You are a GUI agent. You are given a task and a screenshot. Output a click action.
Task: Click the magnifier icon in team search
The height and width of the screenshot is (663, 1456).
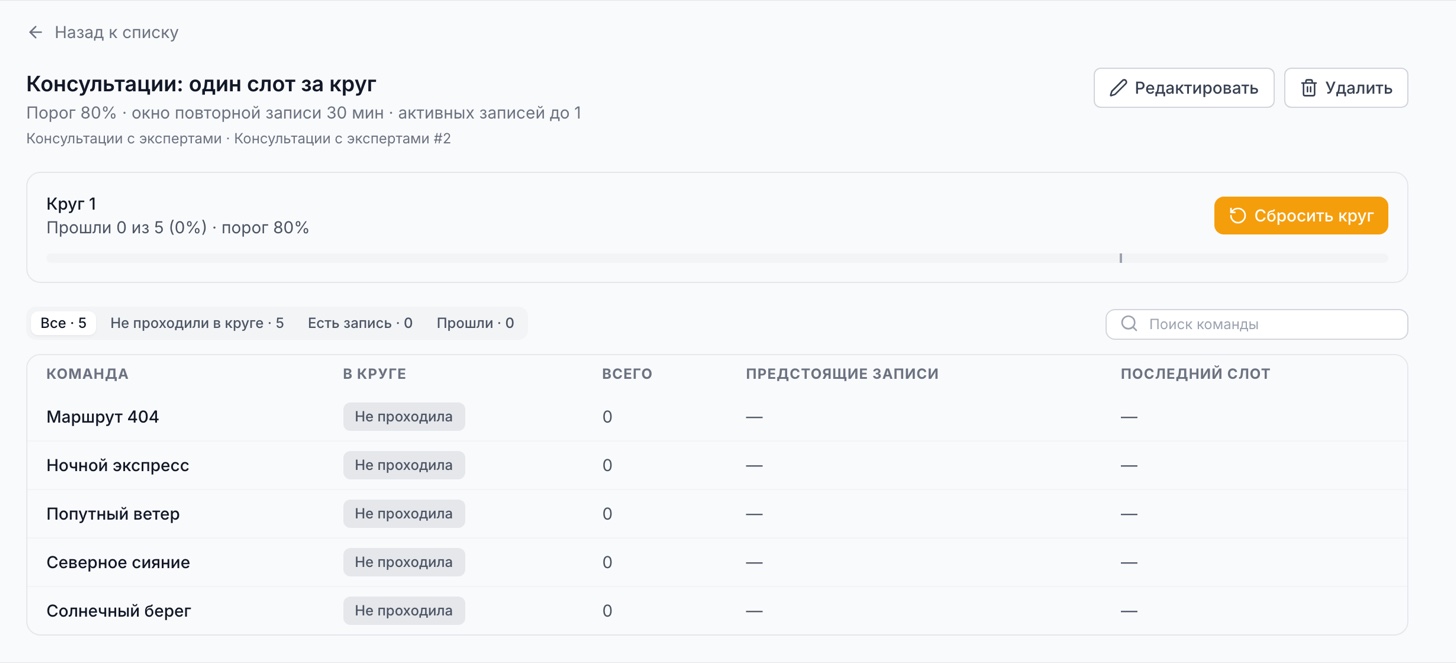click(1129, 324)
